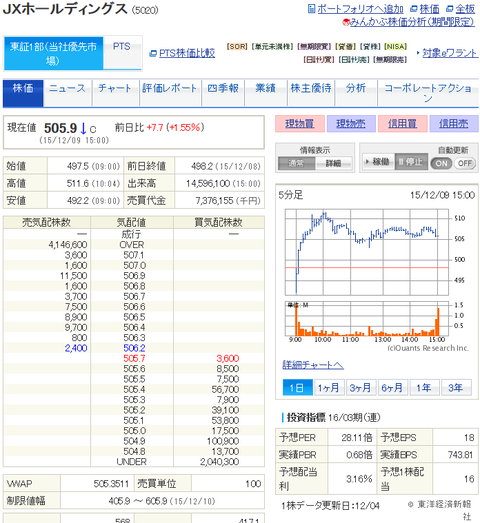Open the 株価 popup link at top

pyautogui.click(x=429, y=9)
